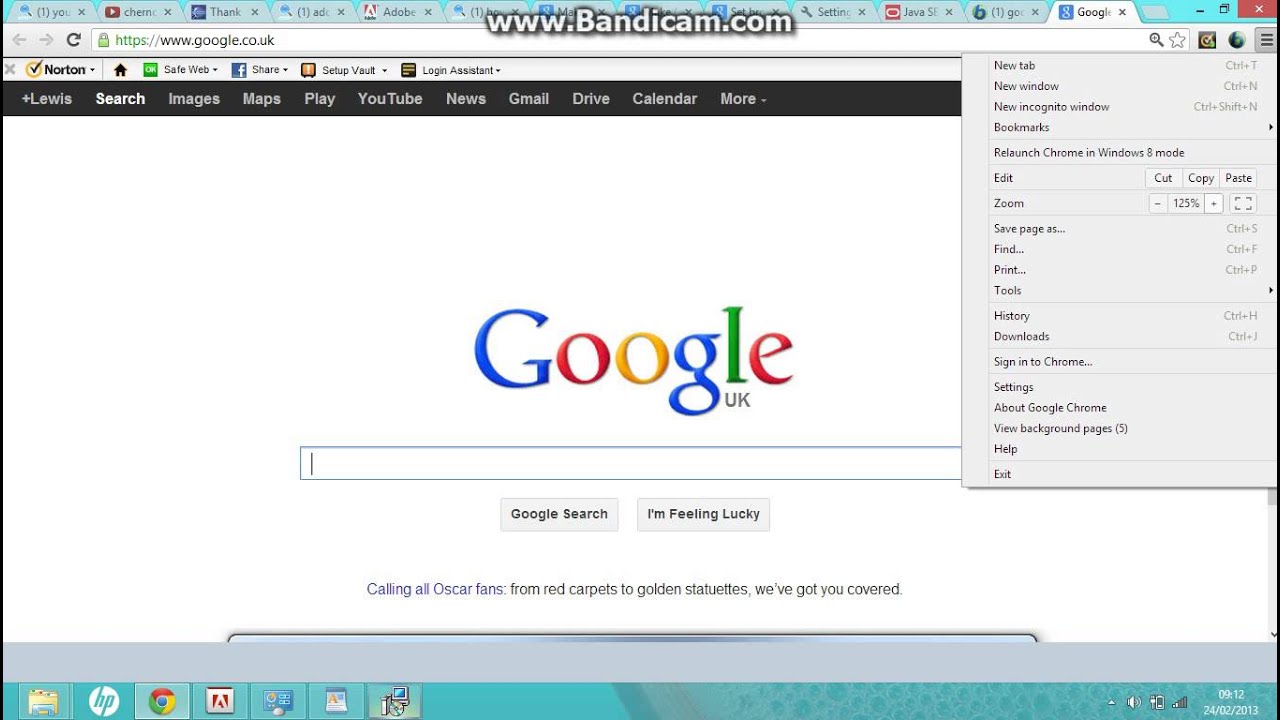Screen dimensions: 1280x720
Task: Open the Safe Web dropdown
Action: point(180,70)
